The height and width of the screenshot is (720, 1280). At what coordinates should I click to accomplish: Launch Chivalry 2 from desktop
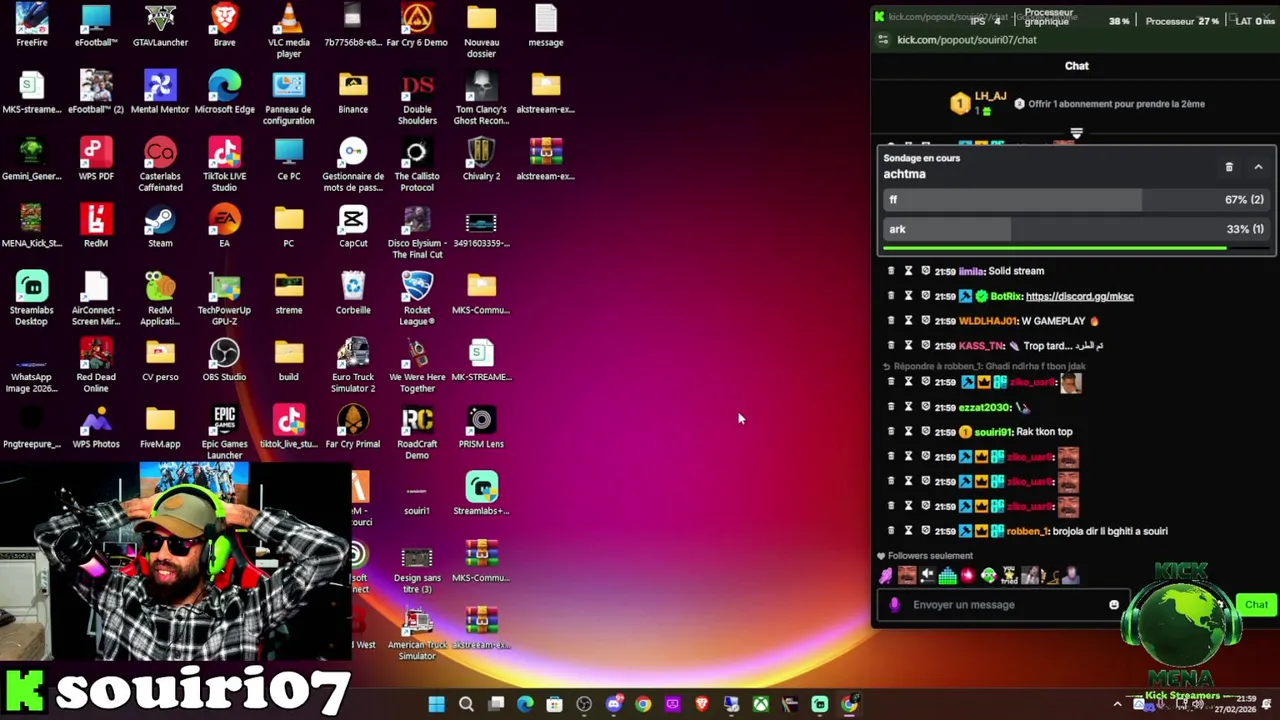(x=481, y=160)
